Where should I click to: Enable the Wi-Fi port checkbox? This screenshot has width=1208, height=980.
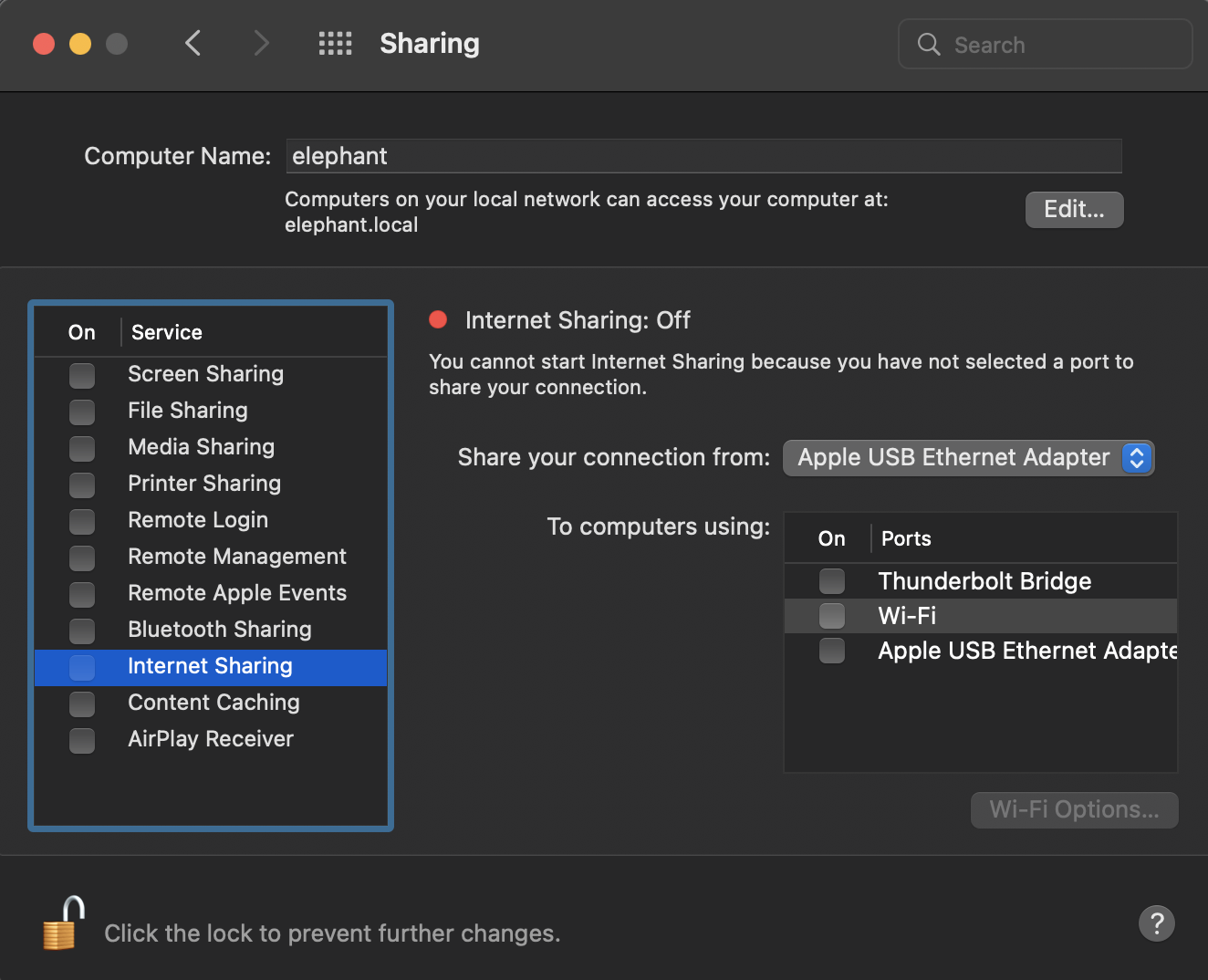831,616
